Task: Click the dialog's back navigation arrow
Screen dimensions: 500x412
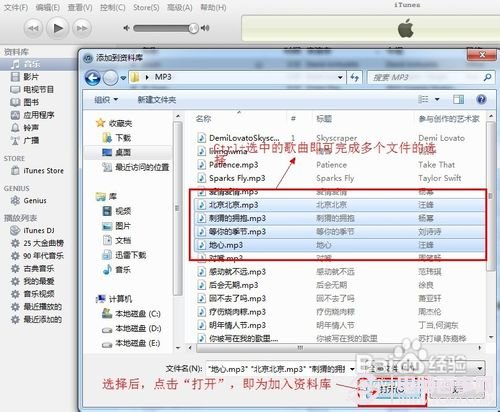Action: pos(93,78)
